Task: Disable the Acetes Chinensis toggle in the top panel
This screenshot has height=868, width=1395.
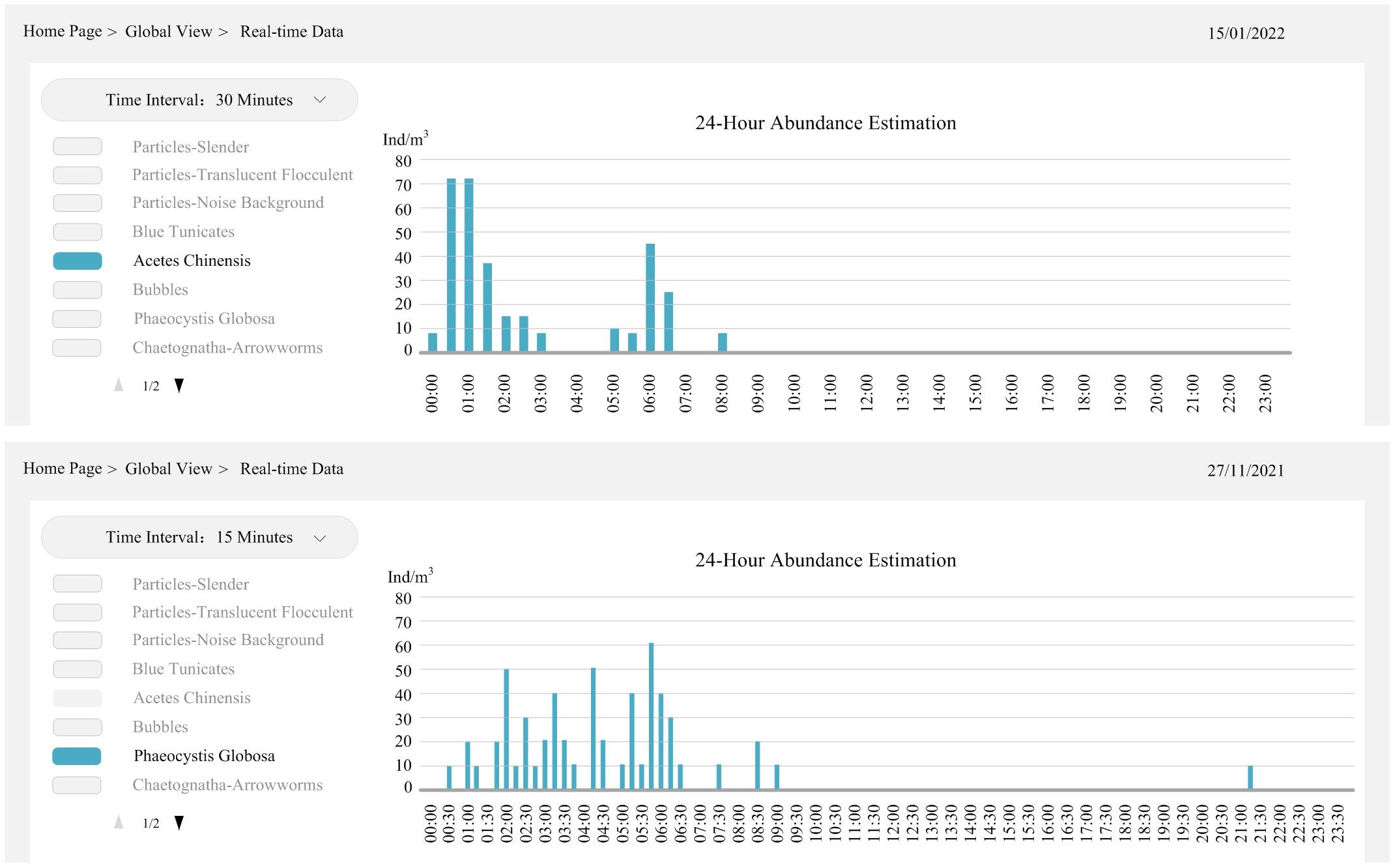Action: [78, 261]
